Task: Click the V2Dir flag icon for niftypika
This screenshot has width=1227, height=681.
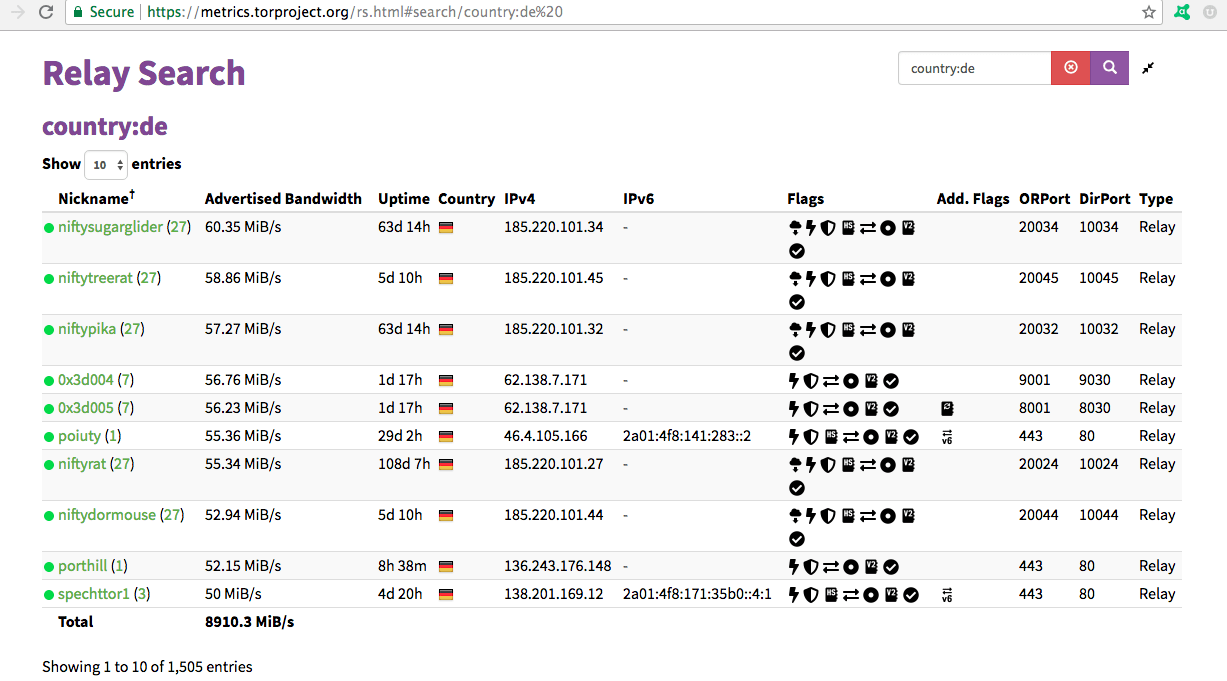Action: (x=908, y=329)
